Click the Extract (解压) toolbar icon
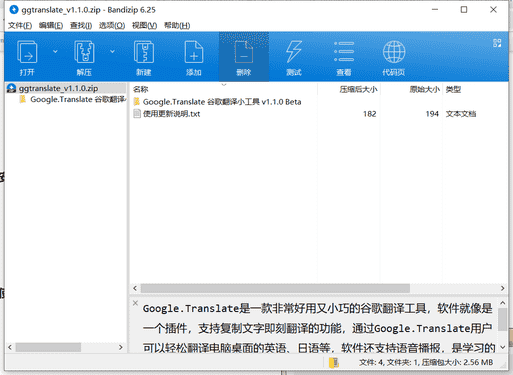Viewport: 513px width, 375px height. (x=84, y=52)
